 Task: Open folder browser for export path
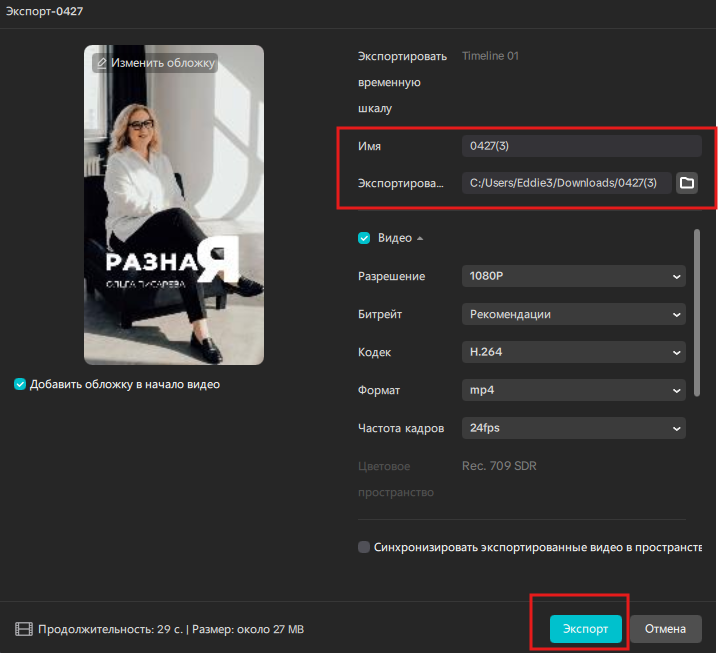pyautogui.click(x=686, y=183)
